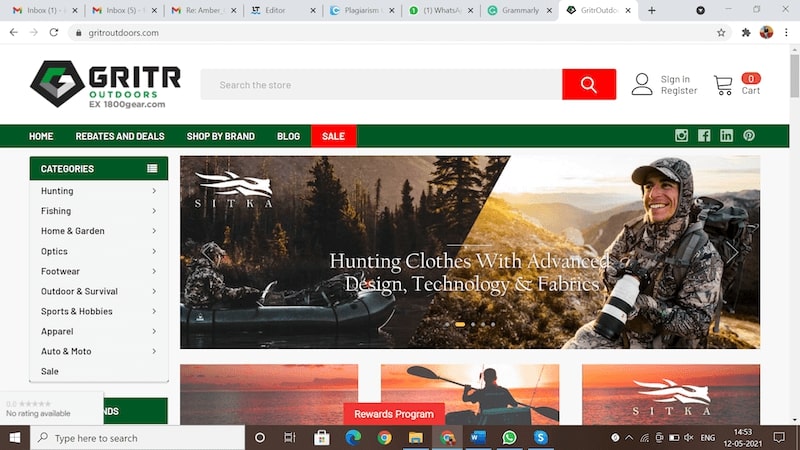Viewport: 800px width, 450px height.
Task: Switch to the Grammarly browser tab
Action: click(519, 10)
